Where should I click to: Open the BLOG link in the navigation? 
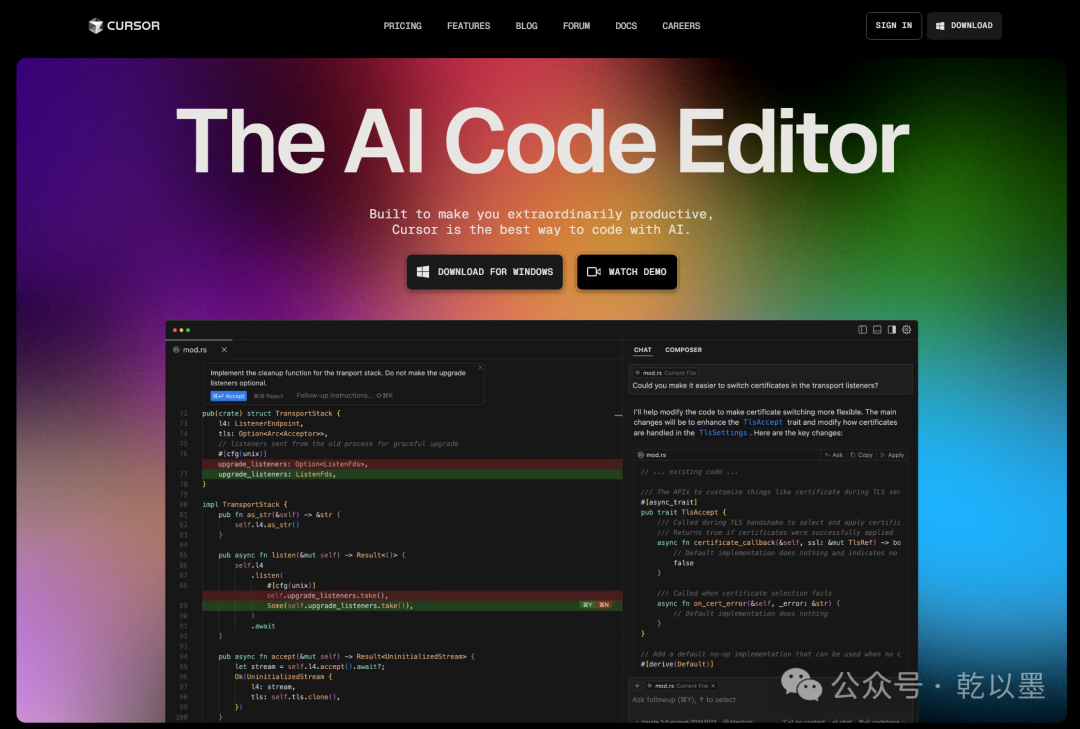click(x=526, y=25)
